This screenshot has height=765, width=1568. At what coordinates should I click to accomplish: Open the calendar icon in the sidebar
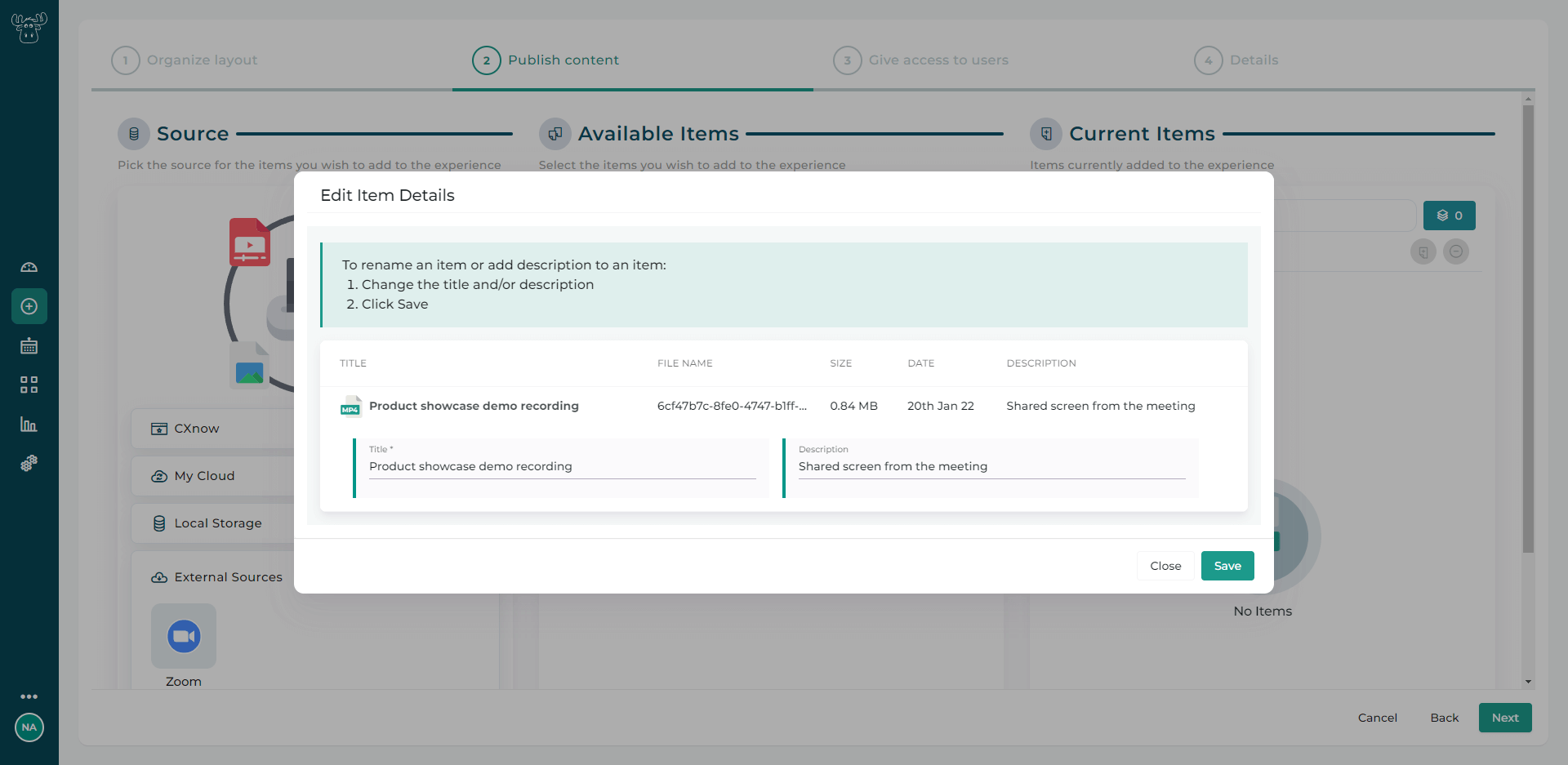[29, 345]
